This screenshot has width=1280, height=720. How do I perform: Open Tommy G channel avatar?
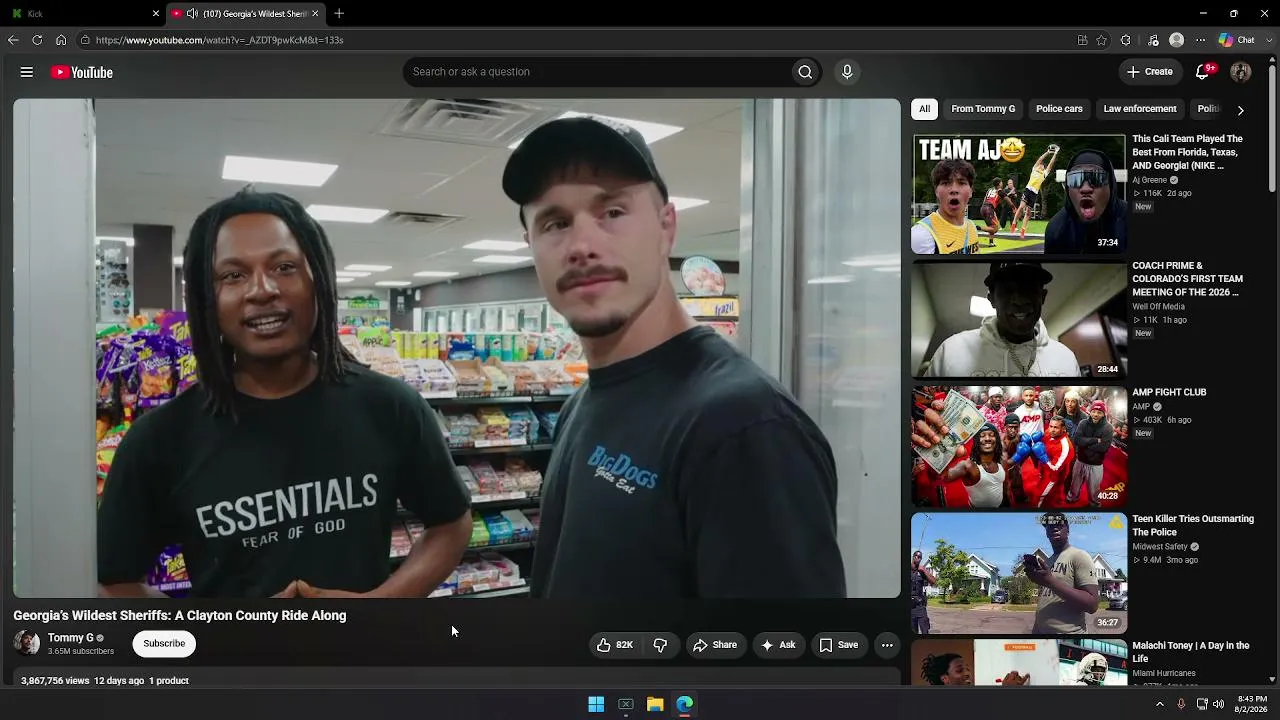point(27,643)
